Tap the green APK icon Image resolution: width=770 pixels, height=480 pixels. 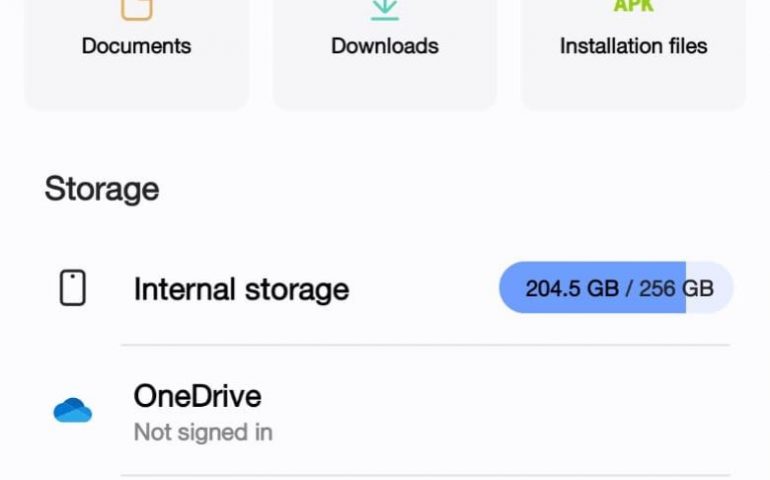click(x=633, y=6)
